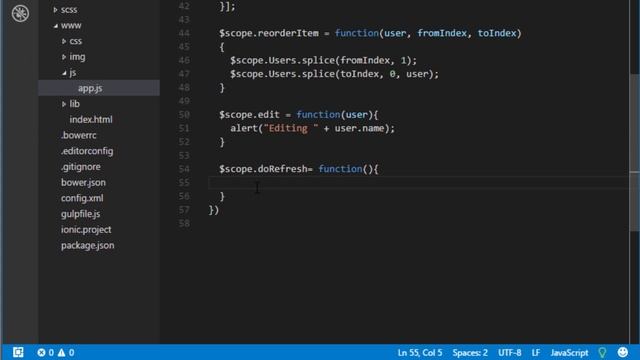Image resolution: width=640 pixels, height=360 pixels.
Task: Open index.html in the file tree
Action: click(91, 120)
